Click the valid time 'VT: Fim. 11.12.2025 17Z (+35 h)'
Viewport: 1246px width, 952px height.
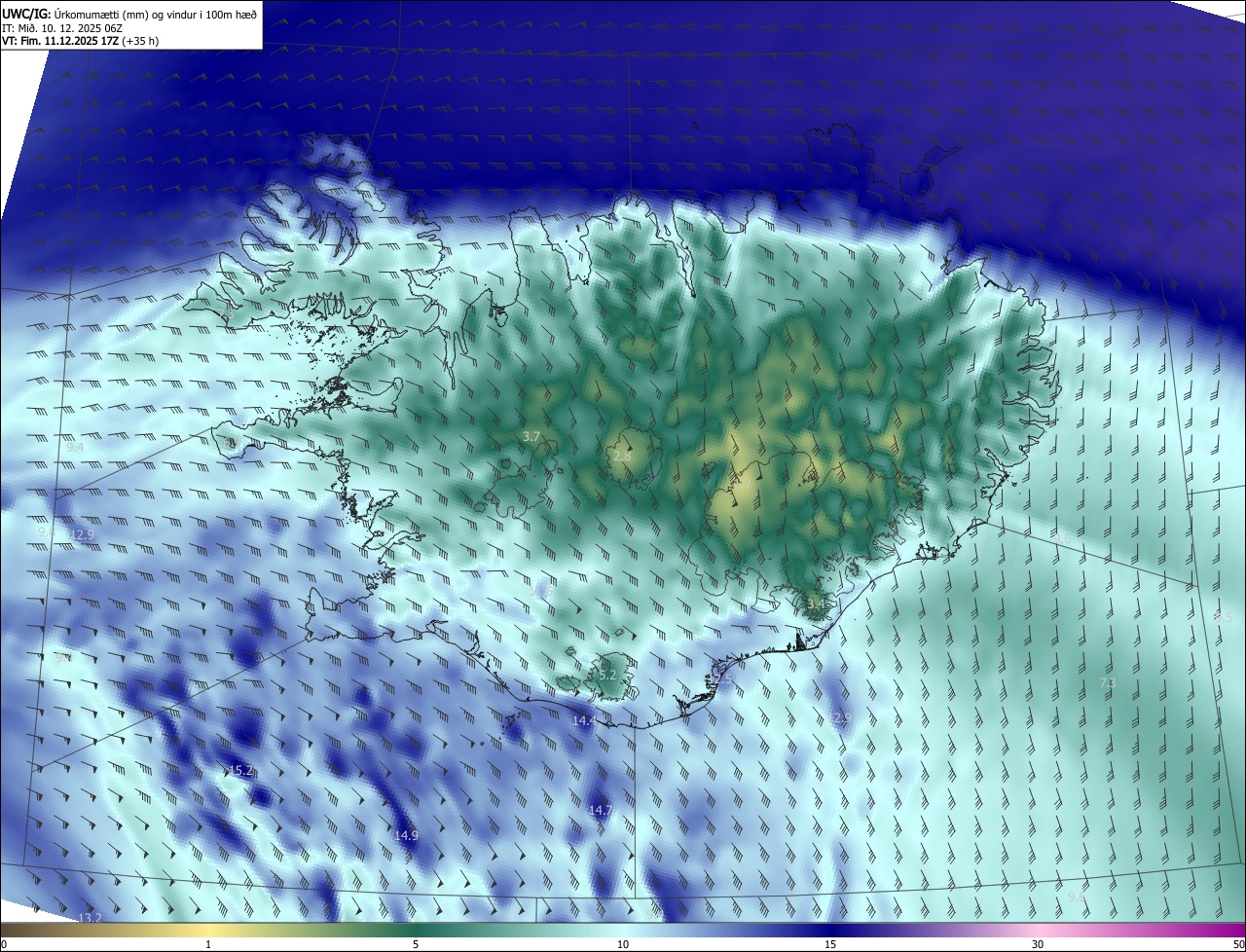coord(81,41)
